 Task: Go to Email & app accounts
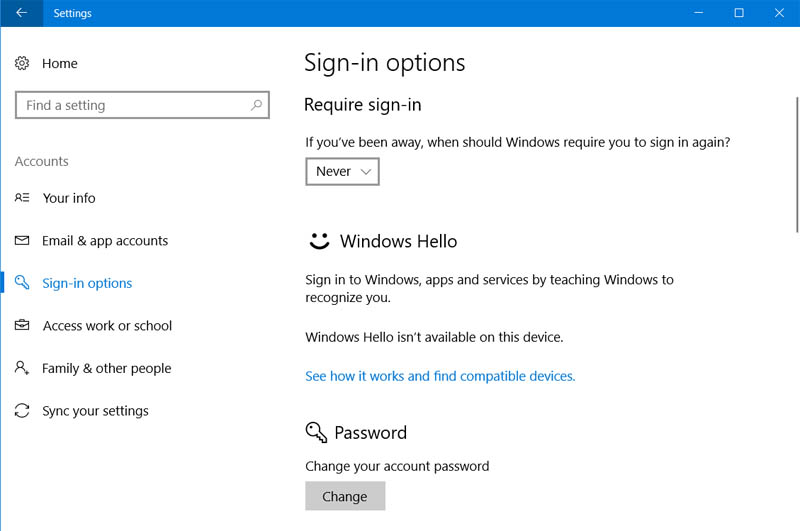[105, 241]
